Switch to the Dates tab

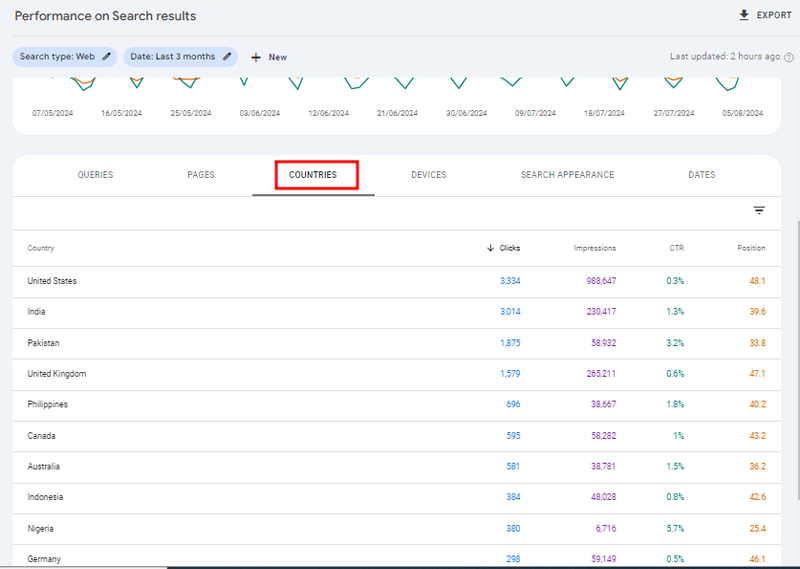pos(702,175)
